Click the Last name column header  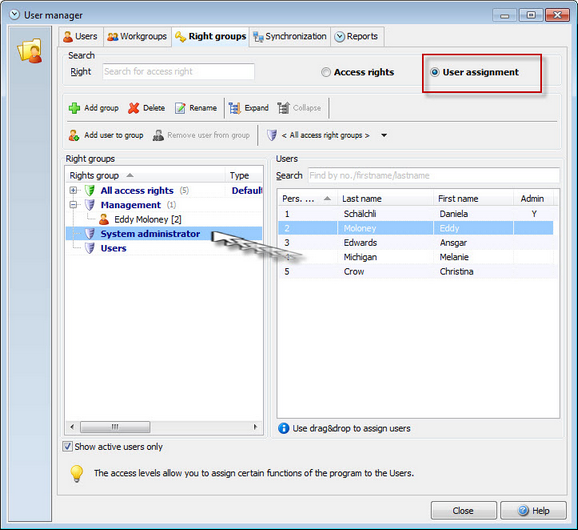[x=385, y=199]
